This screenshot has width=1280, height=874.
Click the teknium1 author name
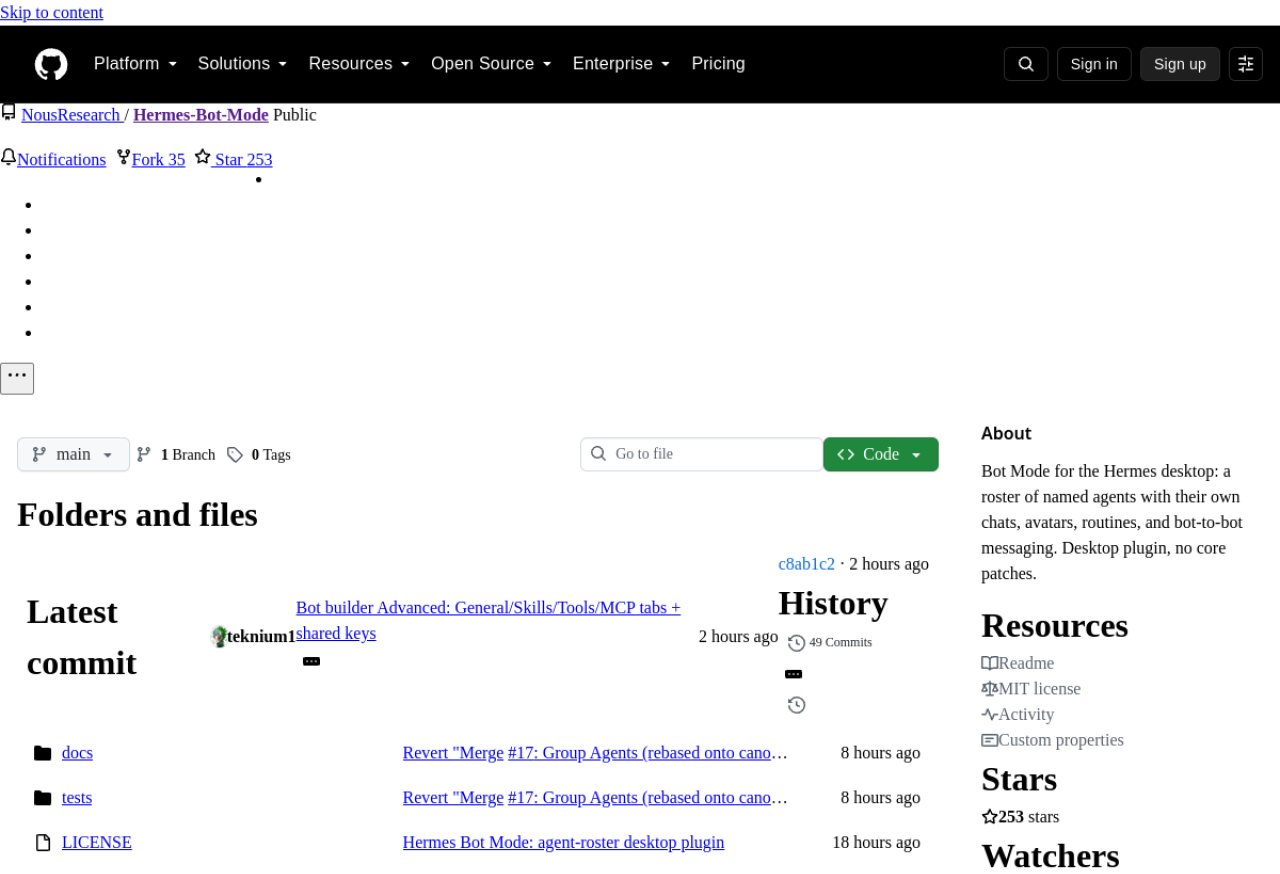[261, 636]
